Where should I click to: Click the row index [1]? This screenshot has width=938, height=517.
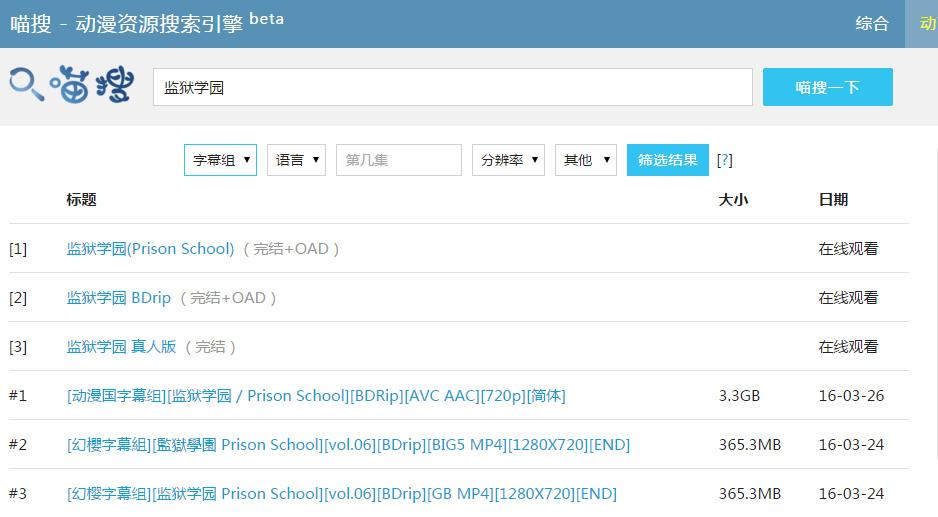tap(18, 248)
